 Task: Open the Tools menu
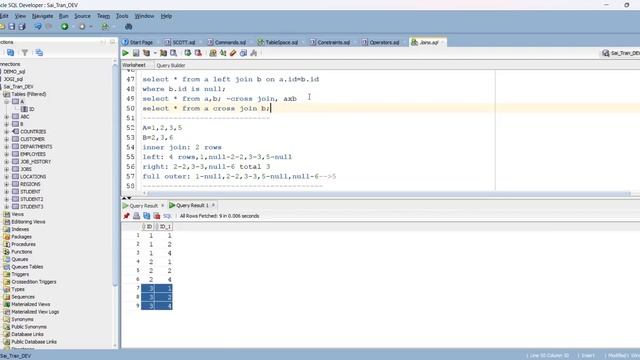click(122, 16)
